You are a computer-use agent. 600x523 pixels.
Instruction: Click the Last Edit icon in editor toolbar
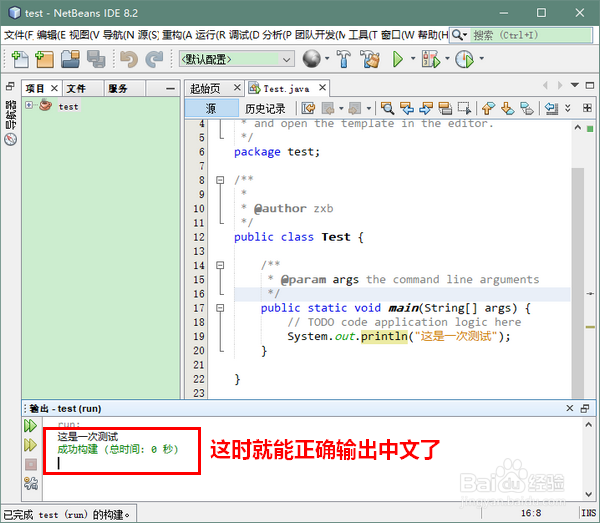tap(308, 109)
